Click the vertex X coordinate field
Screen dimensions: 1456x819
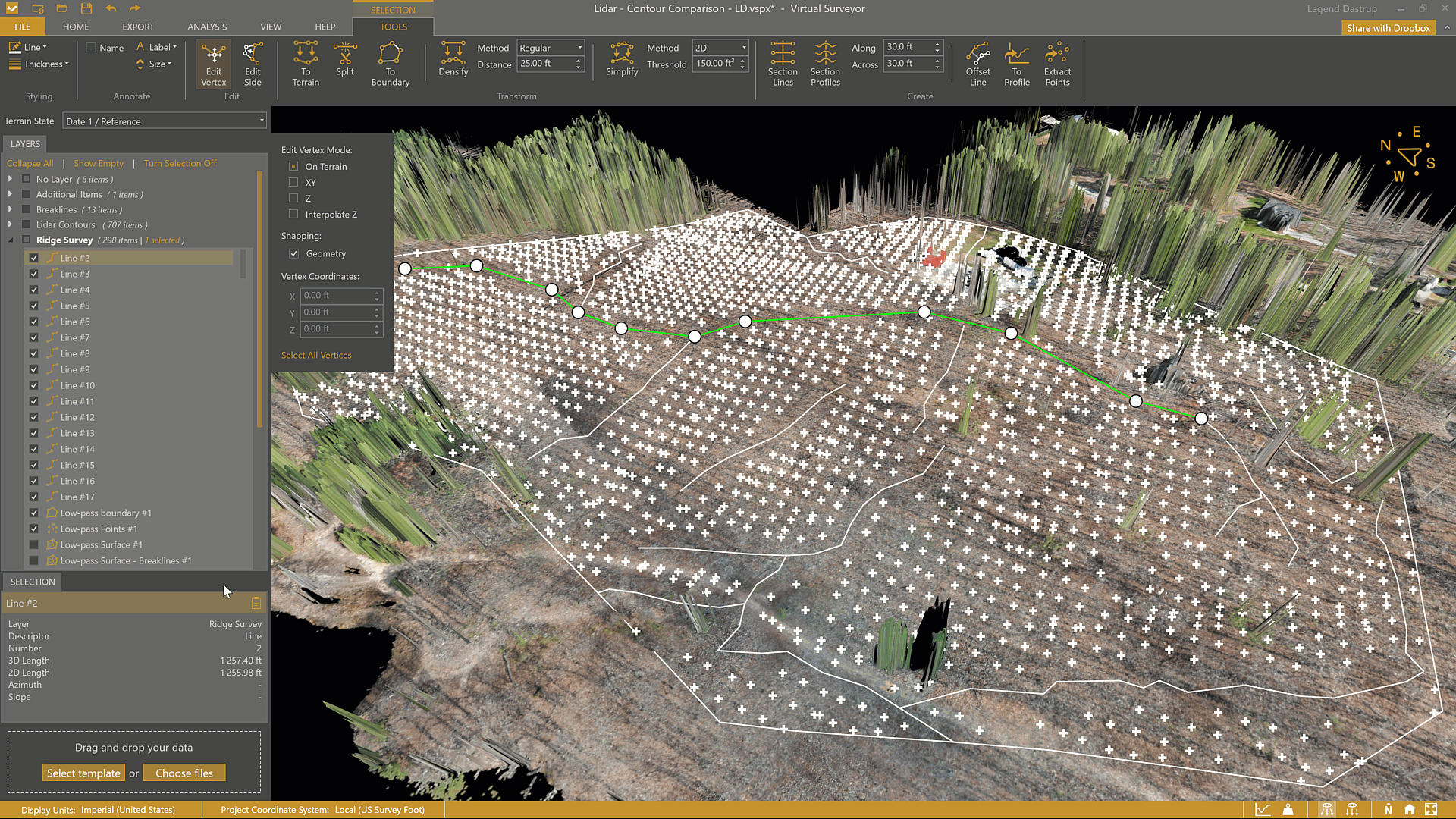coord(337,296)
